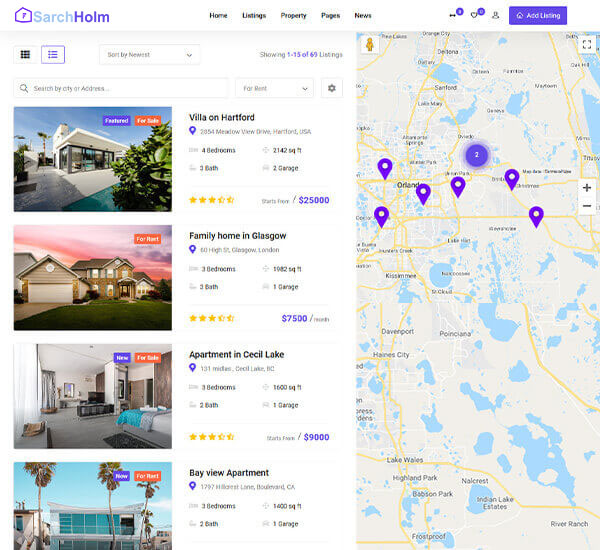The image size is (600, 550).
Task: Open the Villa on Hartford listing title
Action: (222, 118)
